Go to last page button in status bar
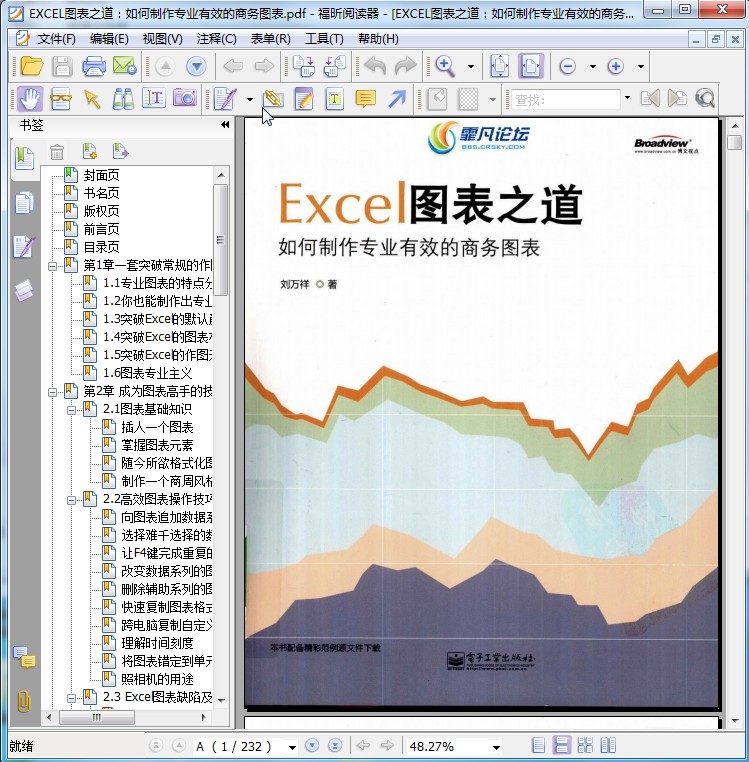The image size is (749, 762). [x=335, y=745]
